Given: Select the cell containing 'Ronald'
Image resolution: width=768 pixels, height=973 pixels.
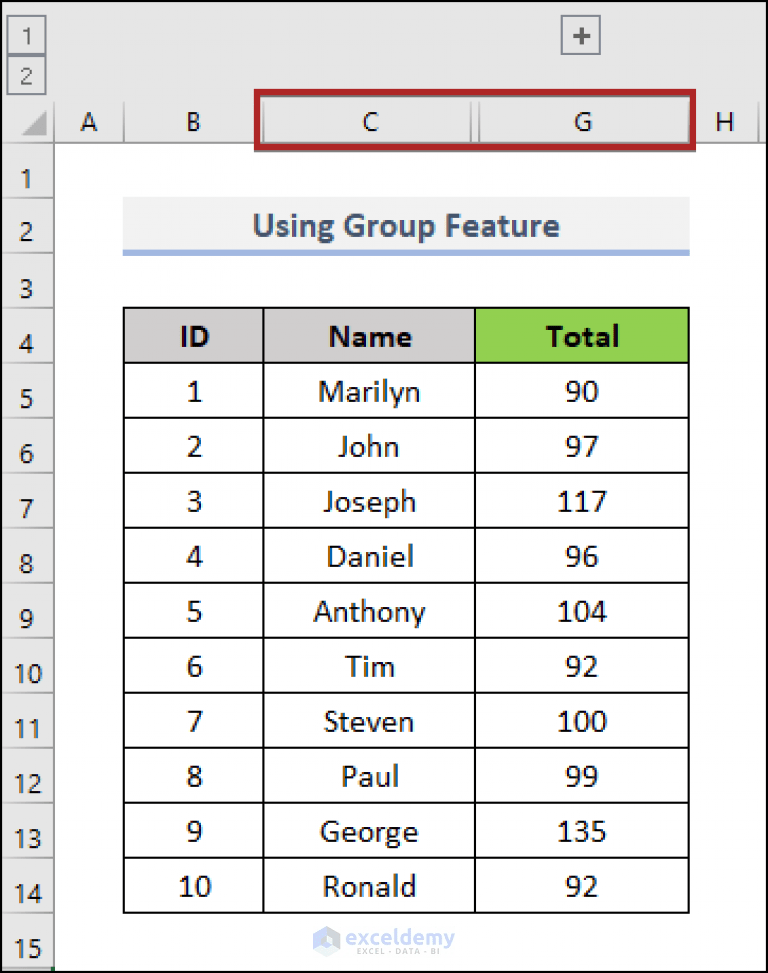Looking at the screenshot, I should [368, 886].
